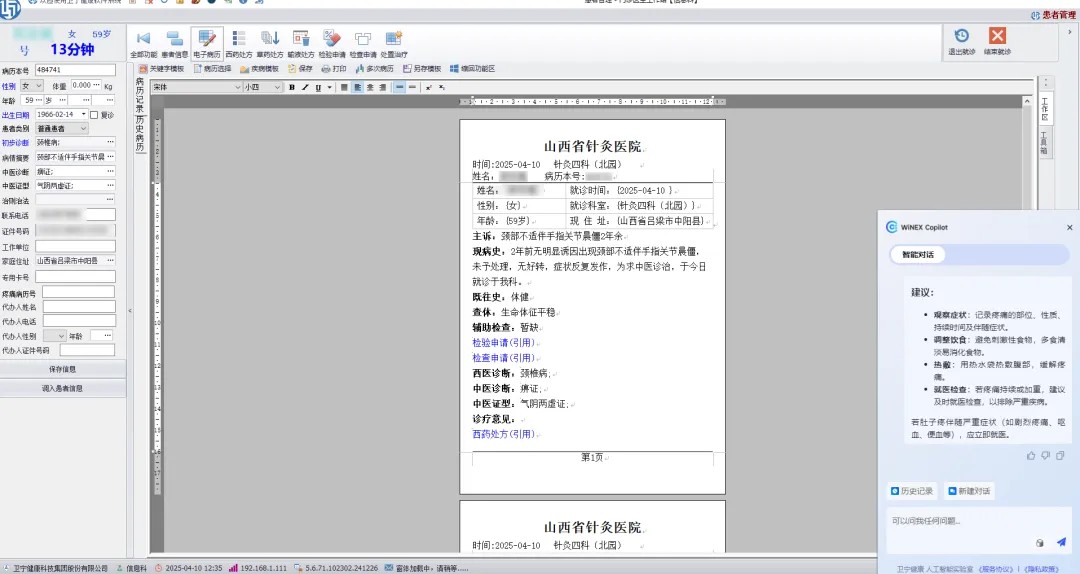Switch to the 历史病历 vertical tab
This screenshot has width=1080, height=574.
tap(140, 134)
